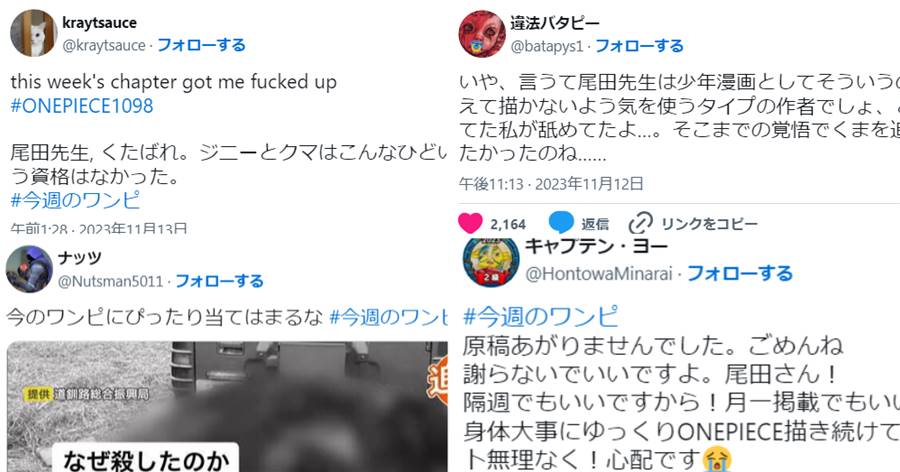Open #今週のワンピ hashtag in kraytsauce's tweet
This screenshot has height=472, width=900.
coord(75,200)
